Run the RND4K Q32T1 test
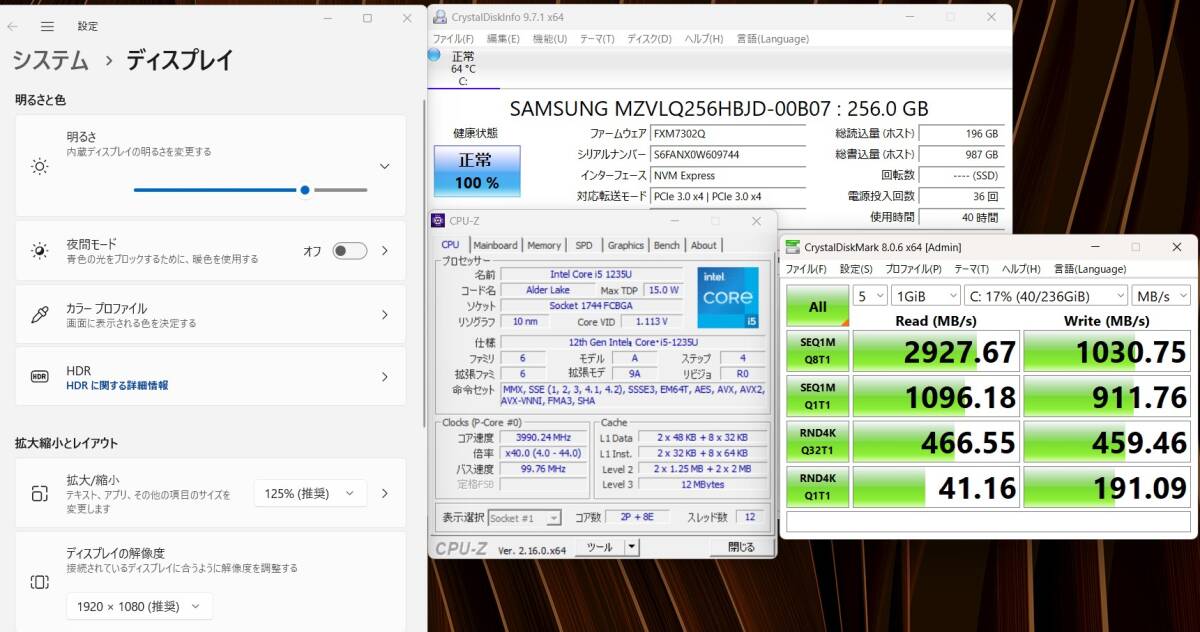 tap(817, 442)
